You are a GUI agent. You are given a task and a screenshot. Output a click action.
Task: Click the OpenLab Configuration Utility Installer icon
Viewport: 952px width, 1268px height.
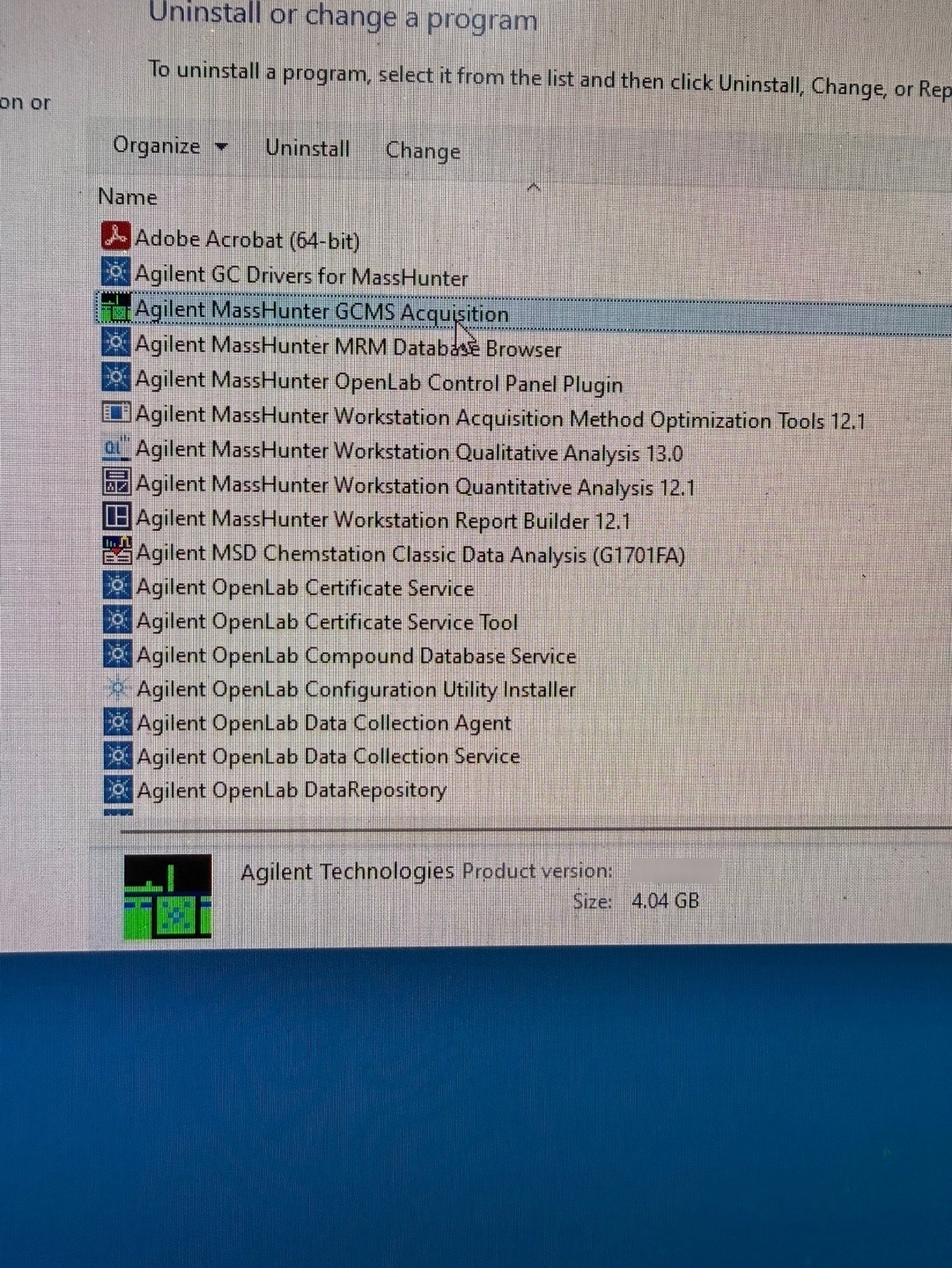(117, 687)
